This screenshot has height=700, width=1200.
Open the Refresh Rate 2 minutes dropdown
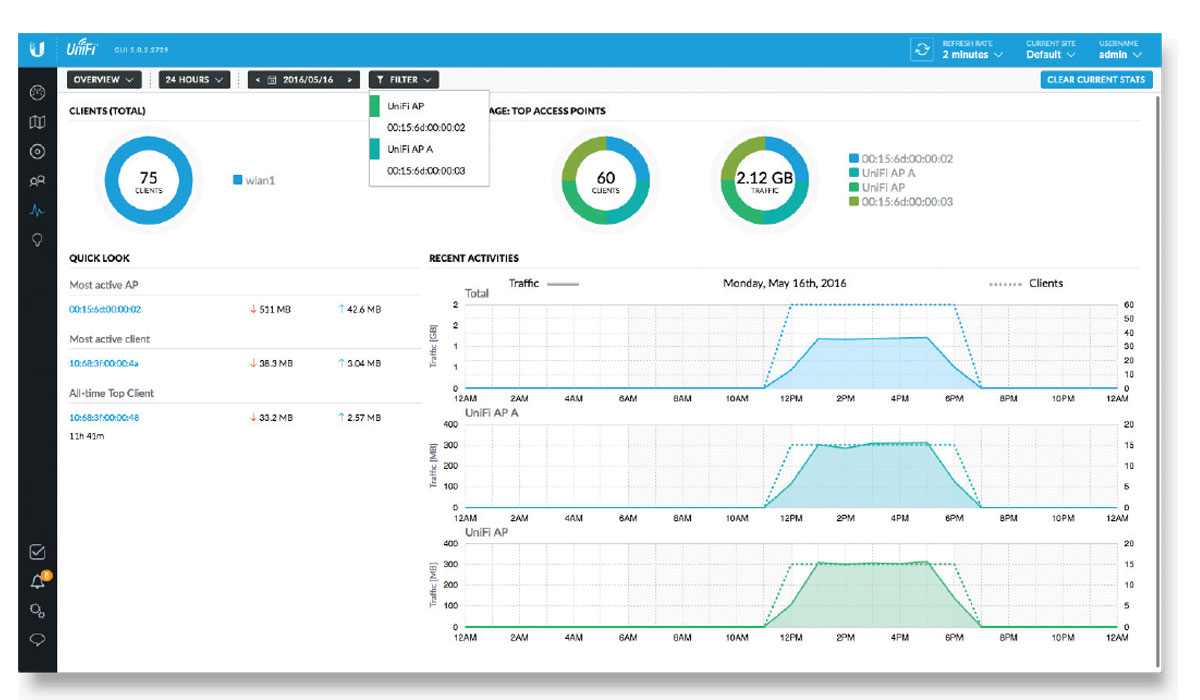pyautogui.click(x=971, y=50)
